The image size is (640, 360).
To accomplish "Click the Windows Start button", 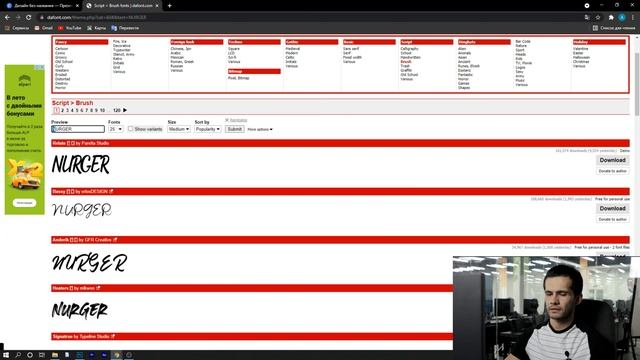I will [6, 355].
